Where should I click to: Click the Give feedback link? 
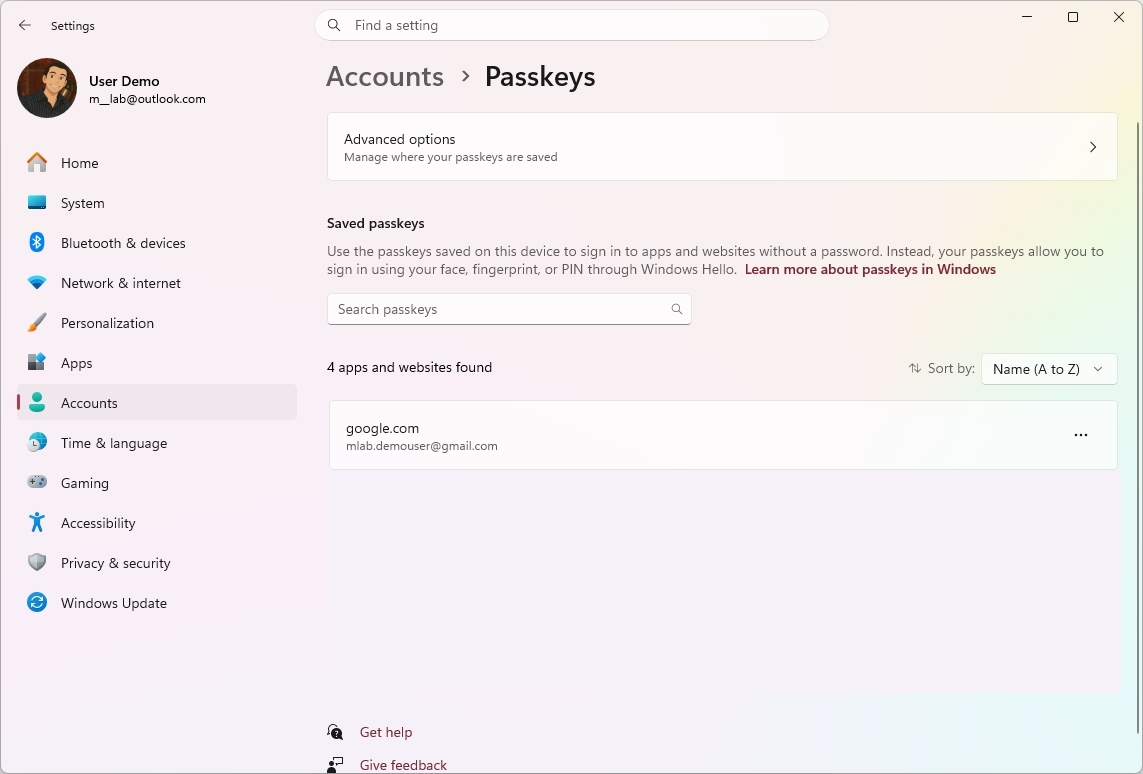tap(402, 764)
